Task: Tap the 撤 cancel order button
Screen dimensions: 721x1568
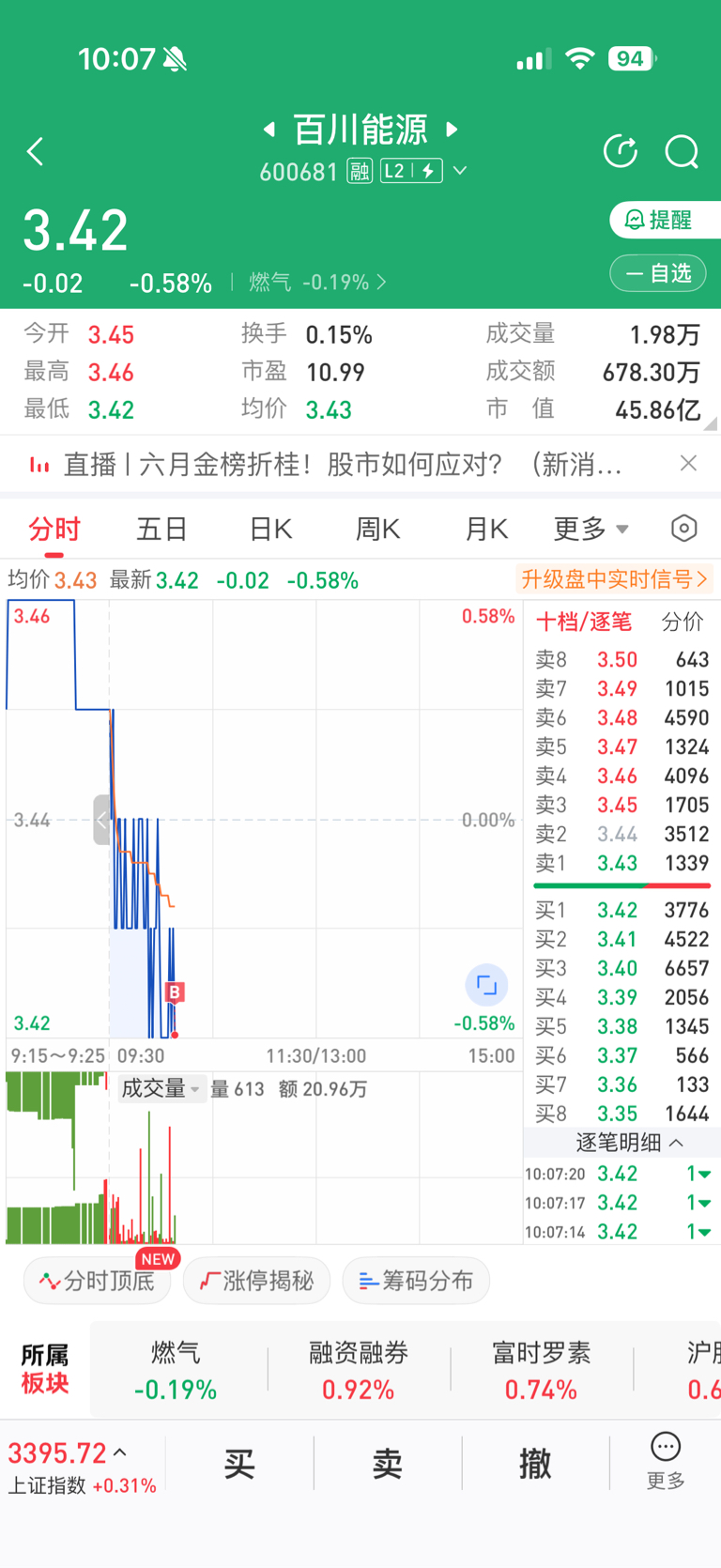Action: tap(535, 1463)
